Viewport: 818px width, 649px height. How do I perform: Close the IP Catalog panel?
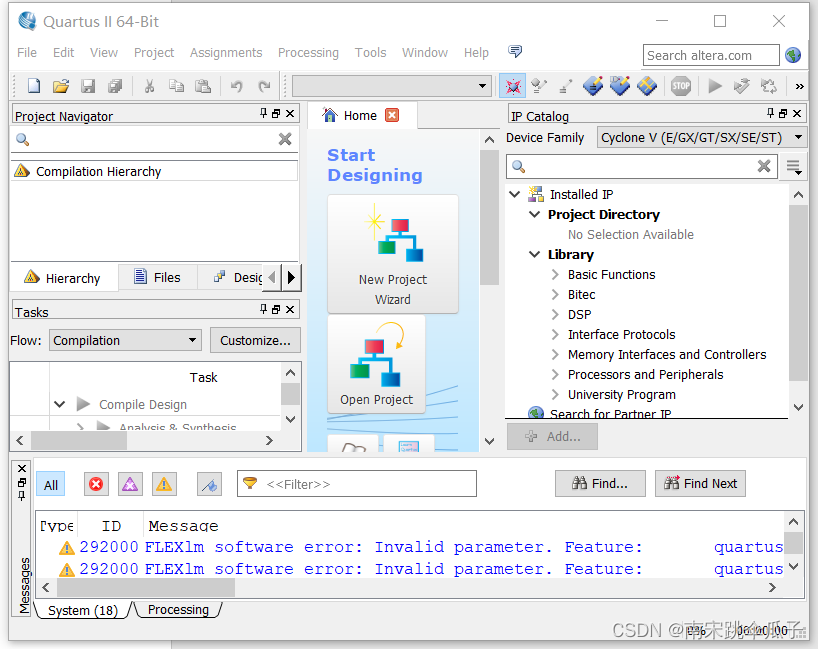point(797,113)
